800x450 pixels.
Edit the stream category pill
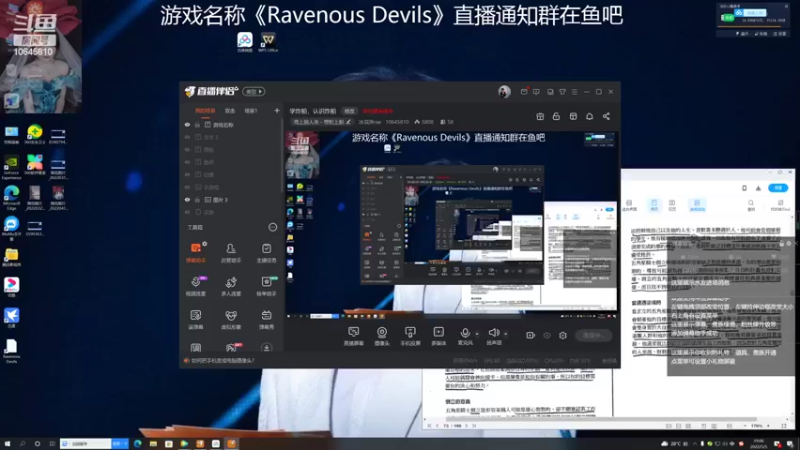pos(321,122)
